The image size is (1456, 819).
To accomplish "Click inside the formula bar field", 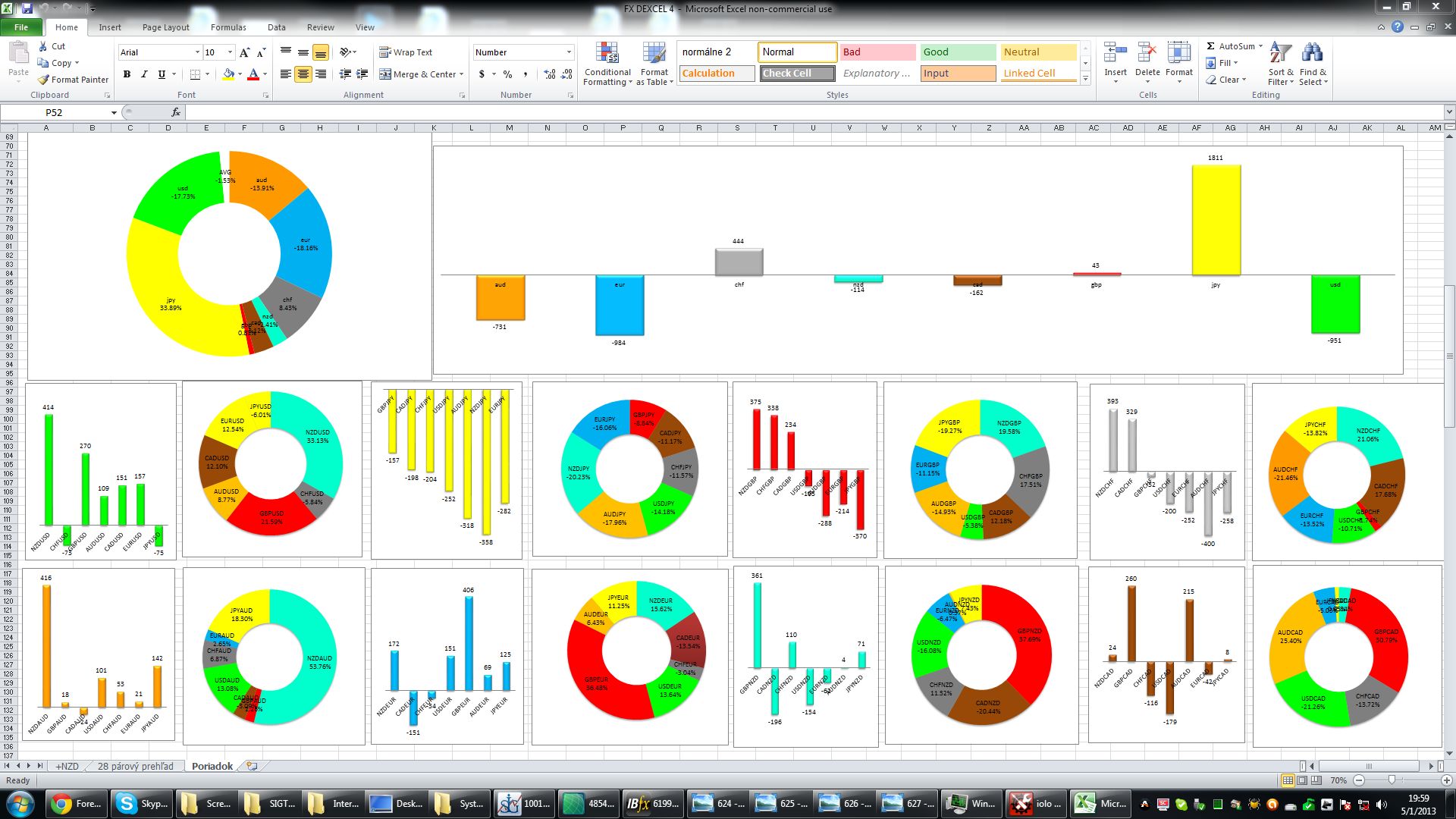I will [758, 112].
